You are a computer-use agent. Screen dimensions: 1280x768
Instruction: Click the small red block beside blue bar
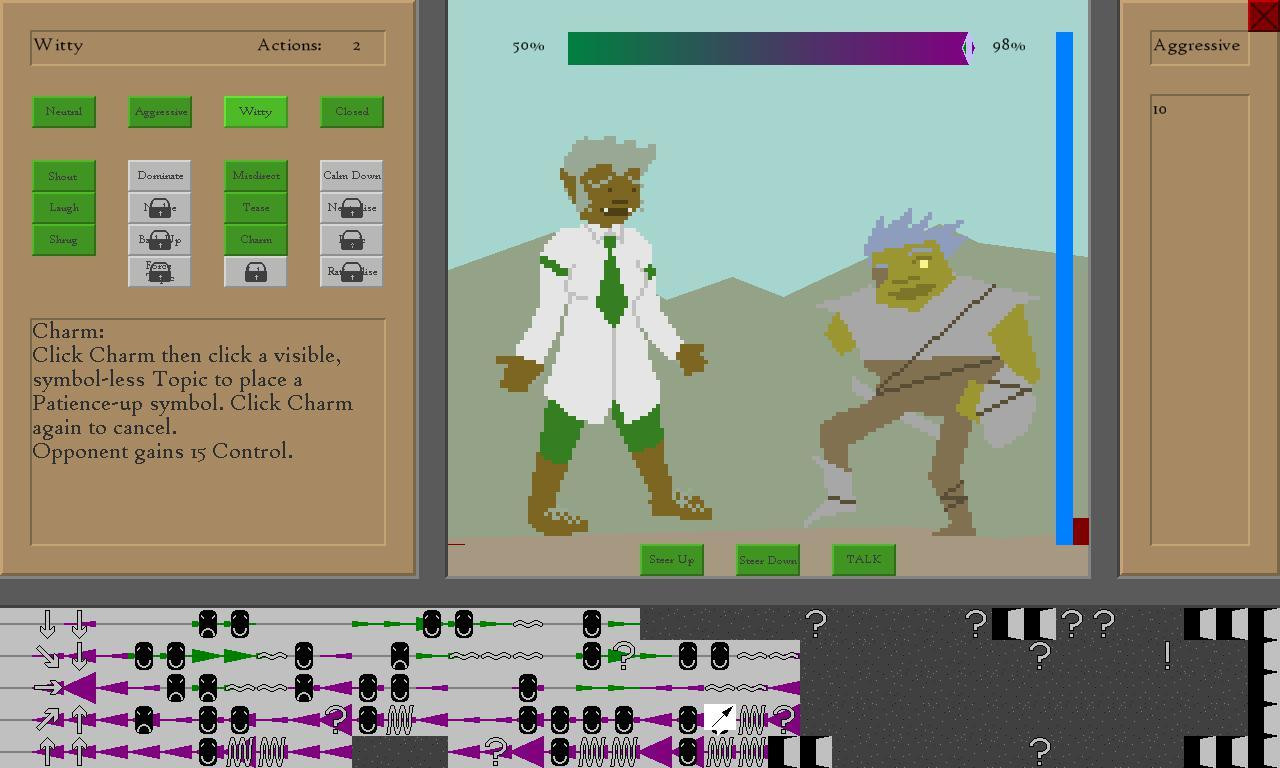1080,531
